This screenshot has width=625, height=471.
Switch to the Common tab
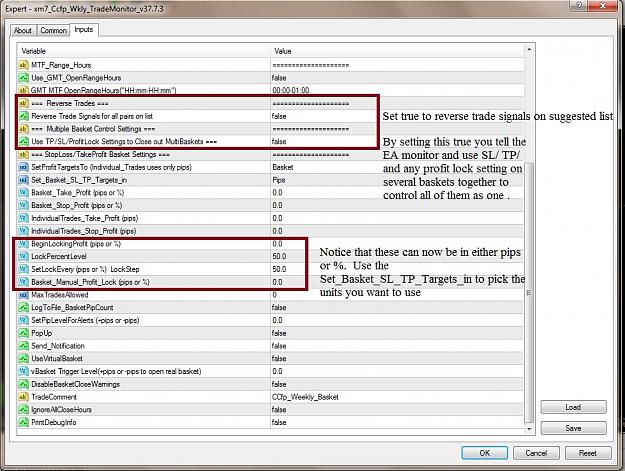[x=53, y=30]
